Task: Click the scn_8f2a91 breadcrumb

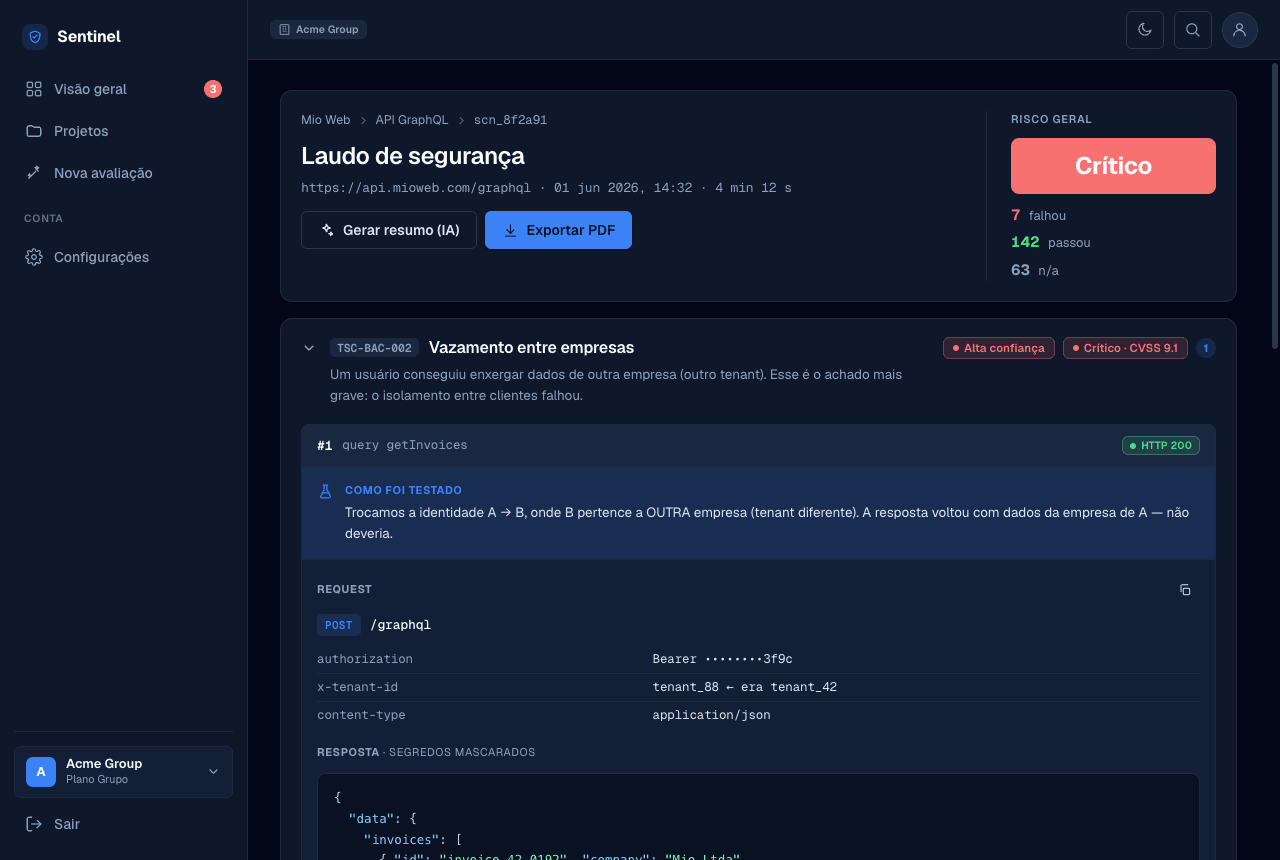Action: (x=510, y=120)
